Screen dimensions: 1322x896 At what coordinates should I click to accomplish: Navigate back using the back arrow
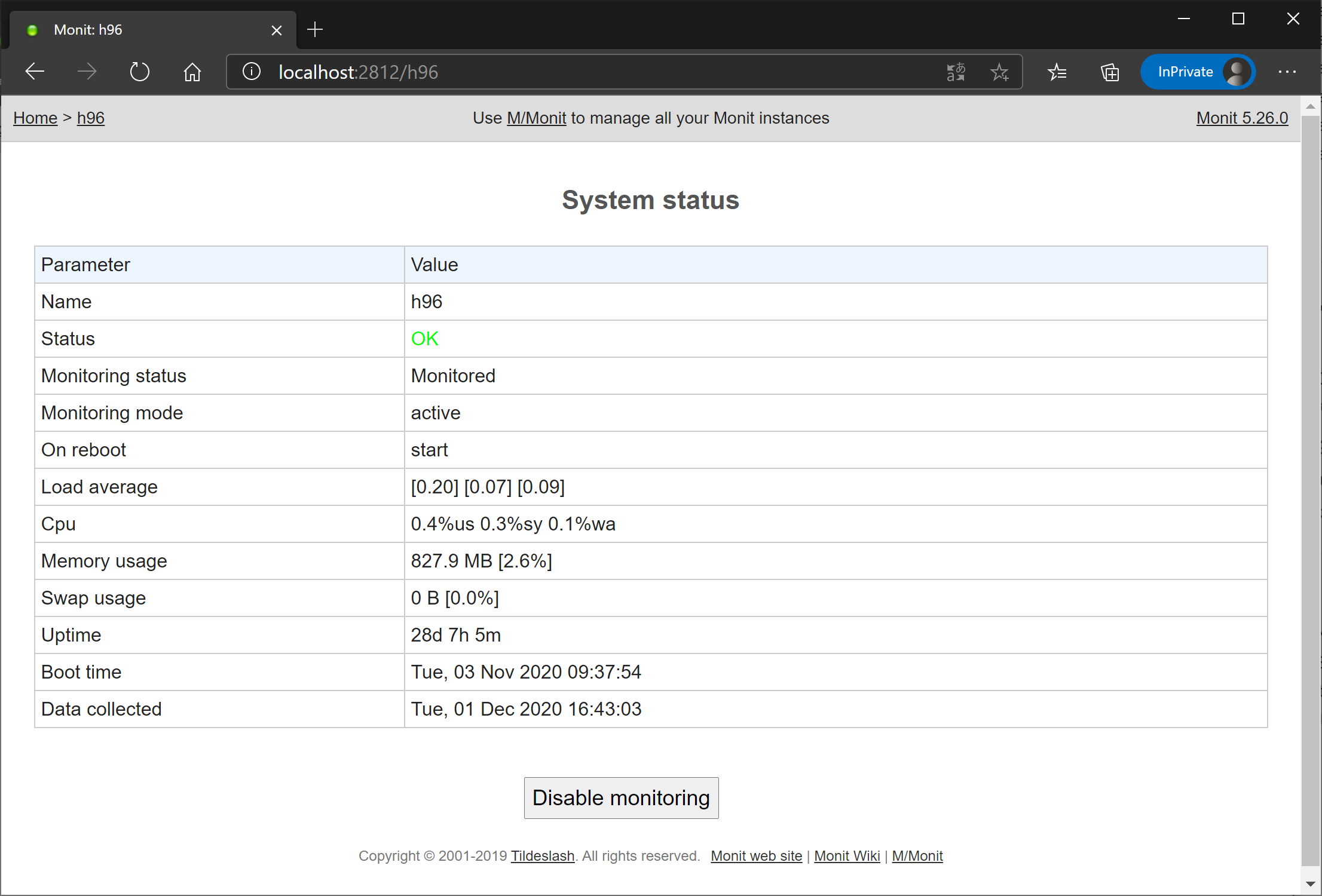click(34, 72)
